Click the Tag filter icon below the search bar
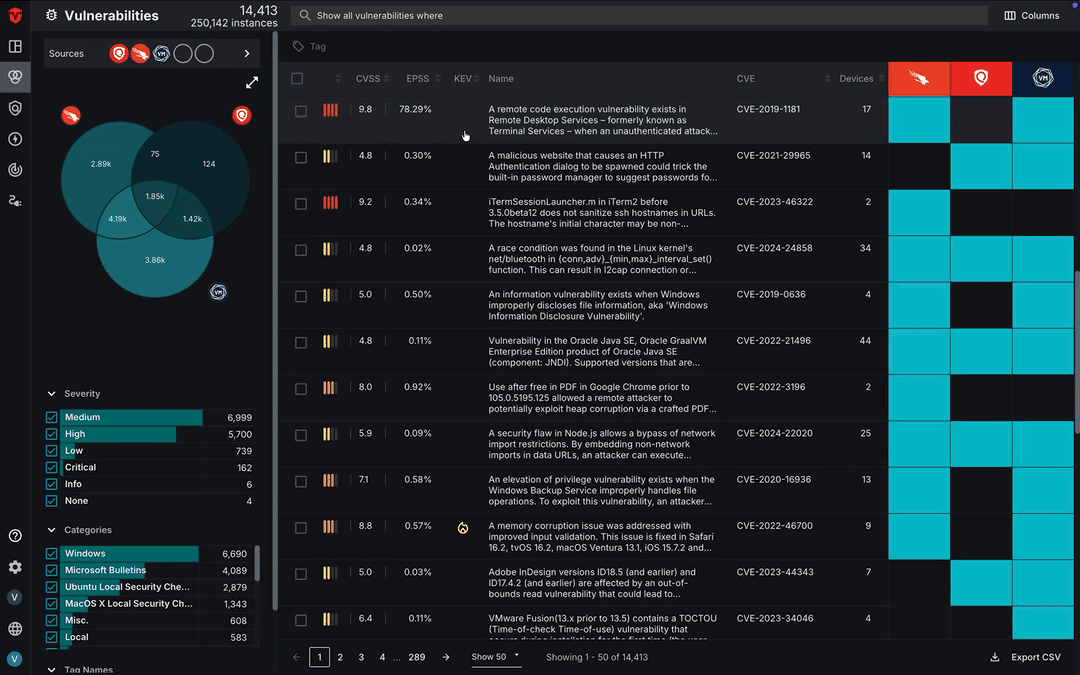This screenshot has width=1080, height=675. tap(296, 46)
